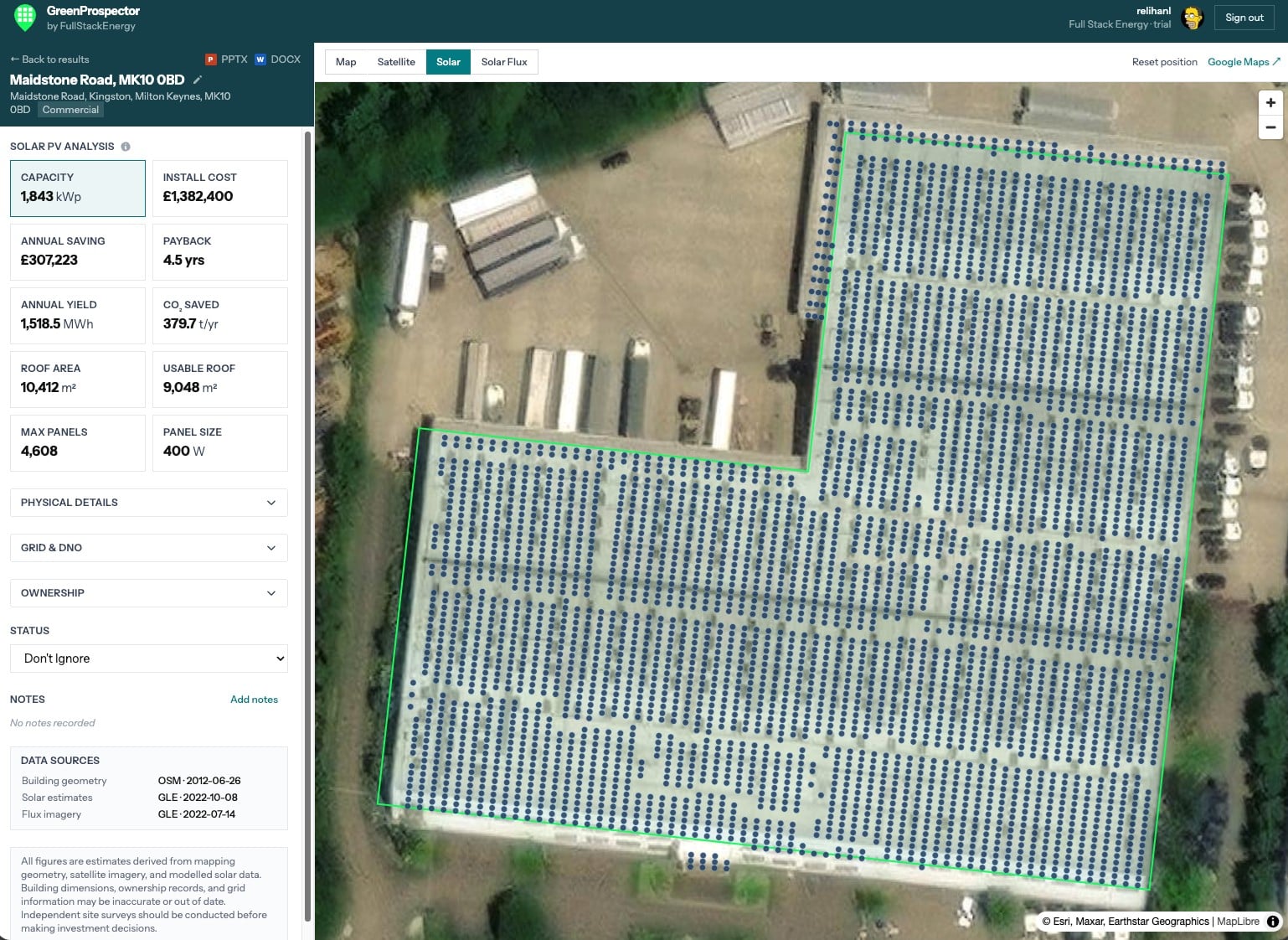Add notes to this property

point(254,700)
